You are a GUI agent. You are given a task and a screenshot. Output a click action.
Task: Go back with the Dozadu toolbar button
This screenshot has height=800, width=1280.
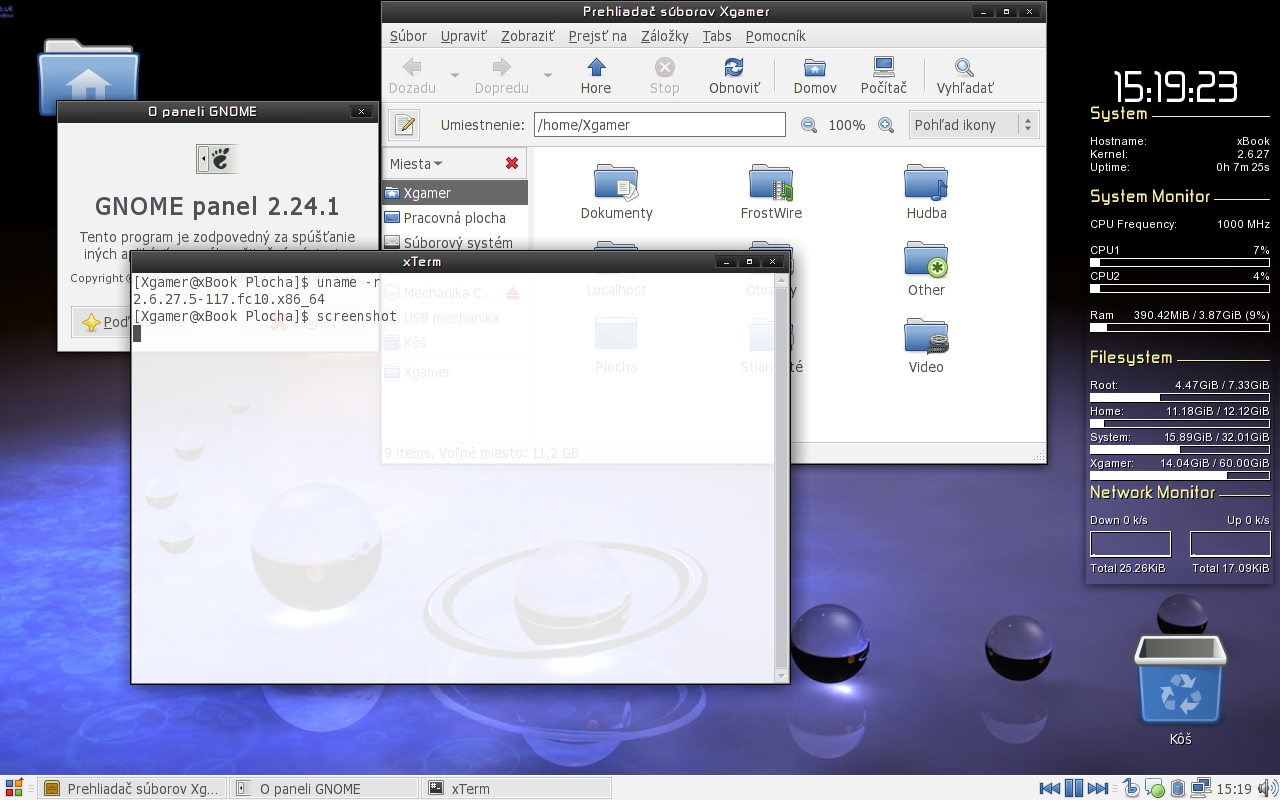412,77
